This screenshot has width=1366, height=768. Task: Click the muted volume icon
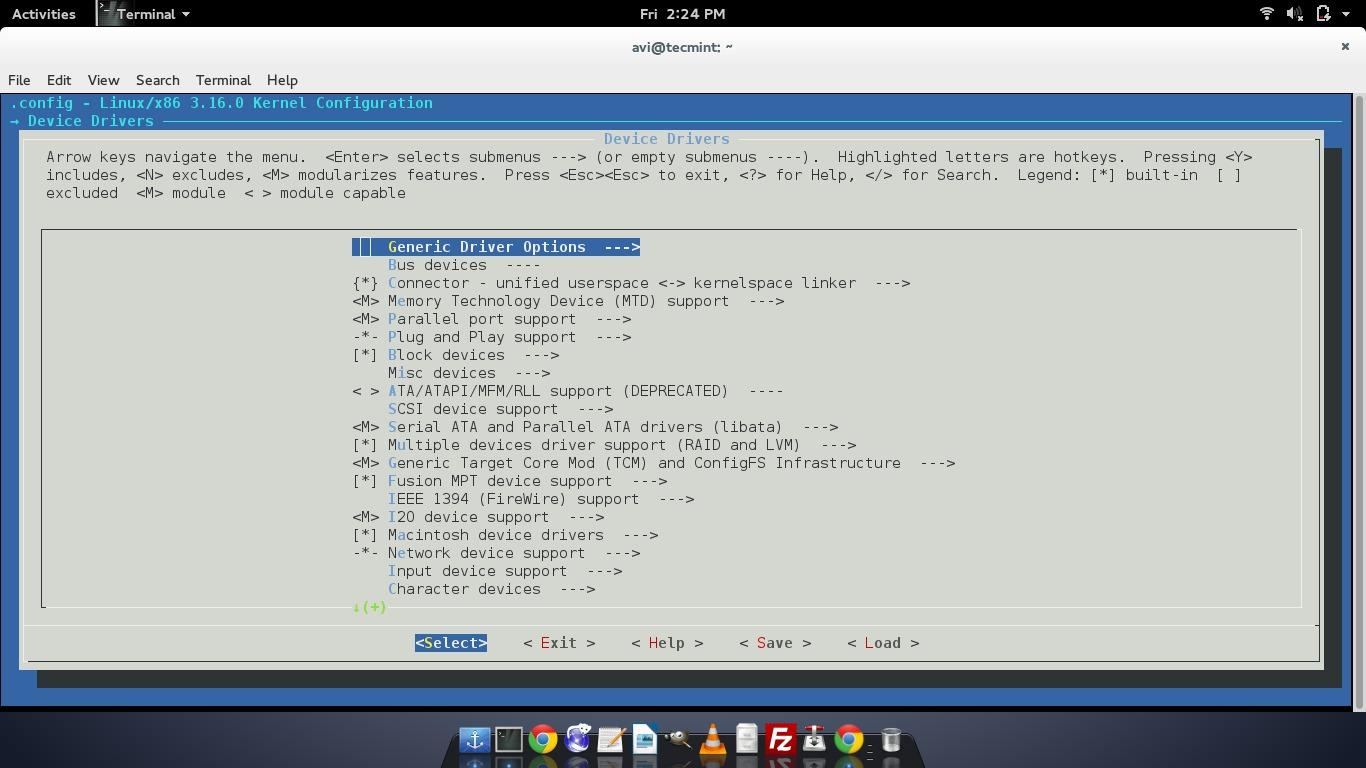(x=1294, y=14)
